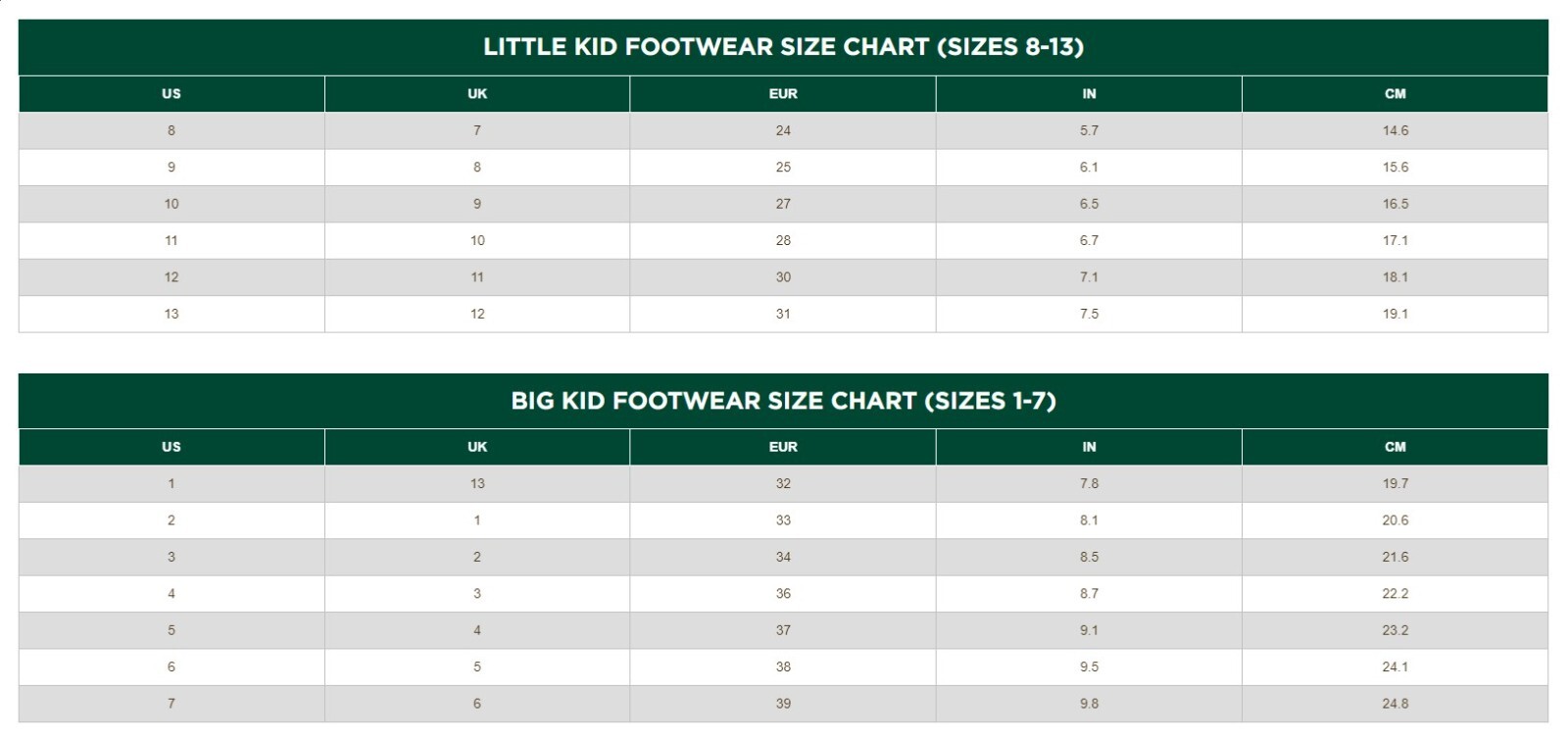Select the 20.6 centimeter cell
Viewport: 1568px width, 739px height.
tap(1395, 520)
